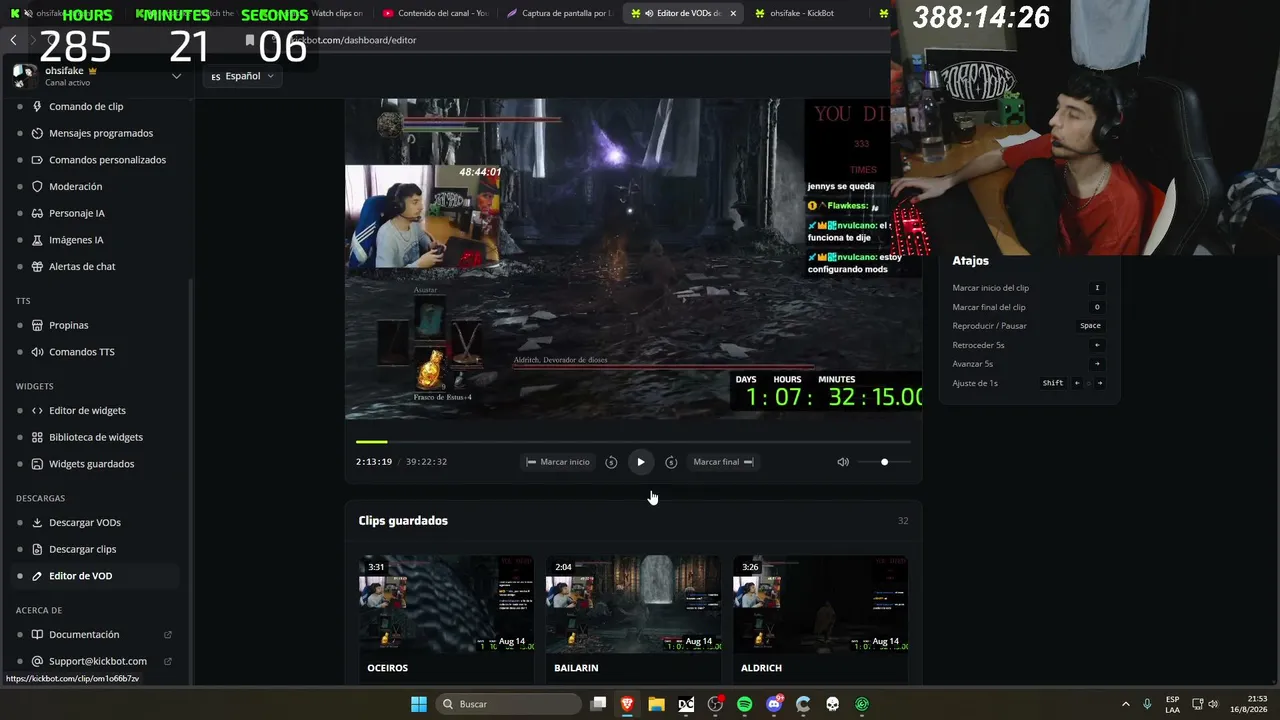Open Task View on the taskbar
This screenshot has height=720, width=1280.
(x=598, y=704)
